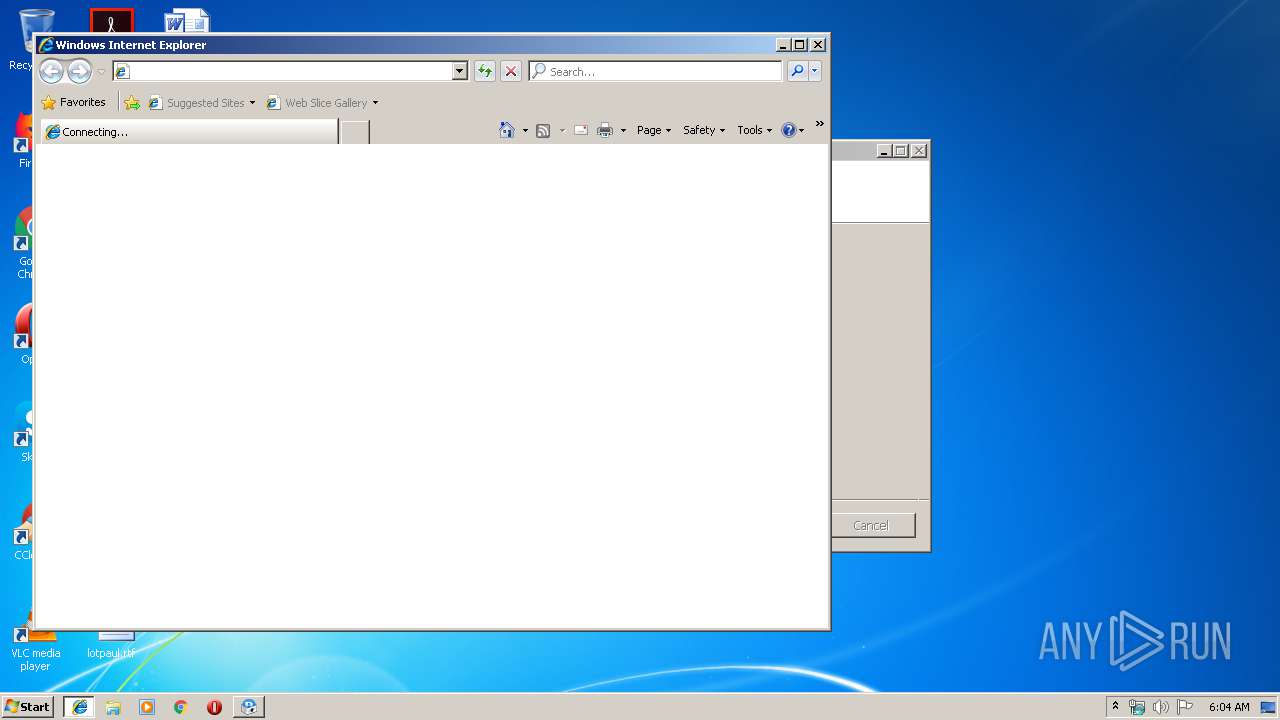Open the Help question-mark menu

pyautogui.click(x=792, y=130)
